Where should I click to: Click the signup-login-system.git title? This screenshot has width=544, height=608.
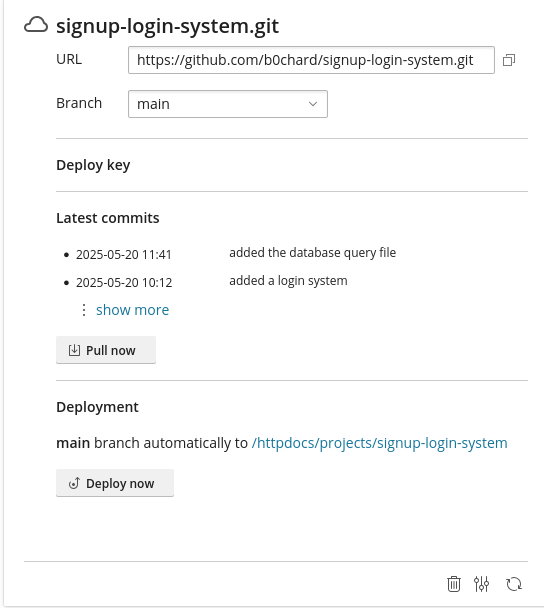pyautogui.click(x=168, y=26)
